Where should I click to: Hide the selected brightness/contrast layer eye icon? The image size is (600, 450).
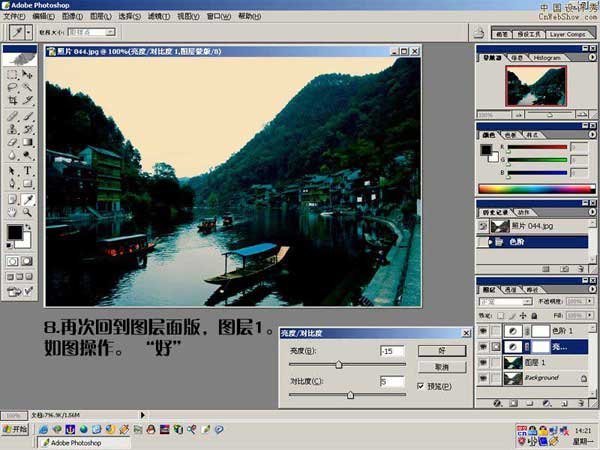coord(483,347)
